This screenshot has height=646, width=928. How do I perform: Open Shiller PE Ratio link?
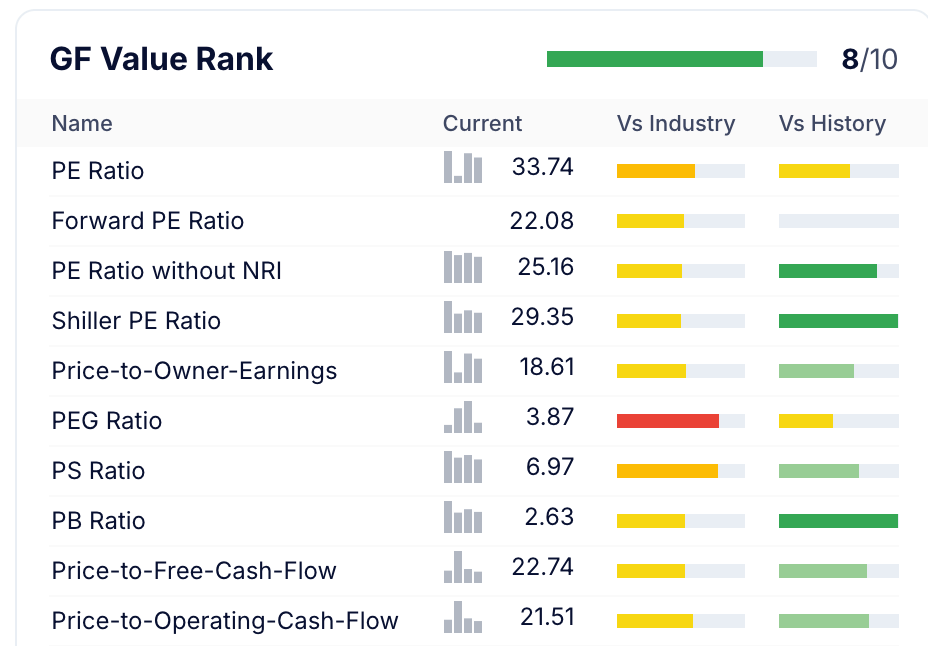click(136, 321)
